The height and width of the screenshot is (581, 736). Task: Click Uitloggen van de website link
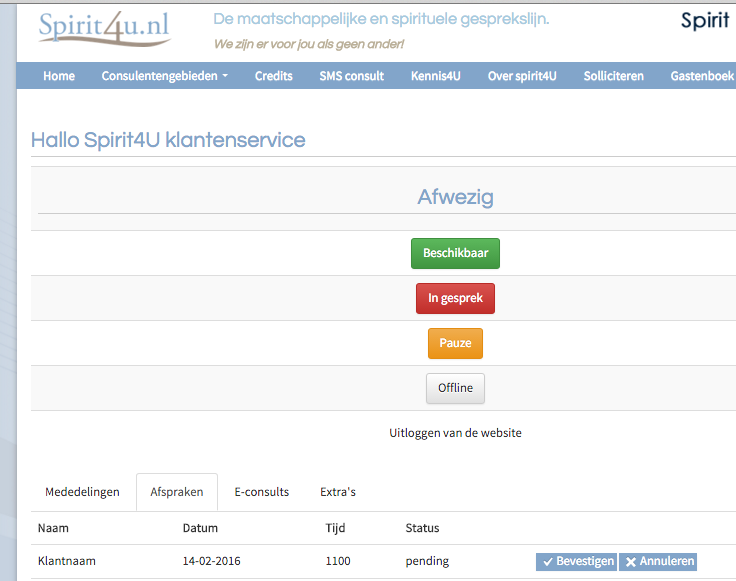tap(455, 433)
